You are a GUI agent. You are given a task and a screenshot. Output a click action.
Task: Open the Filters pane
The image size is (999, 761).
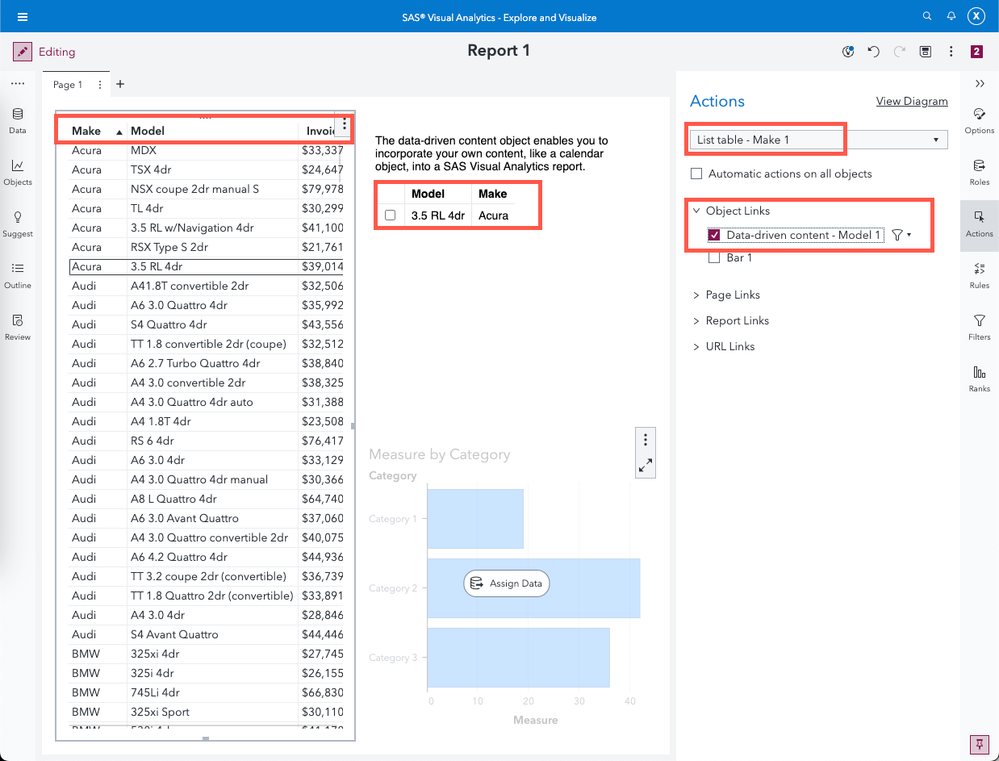click(x=979, y=328)
